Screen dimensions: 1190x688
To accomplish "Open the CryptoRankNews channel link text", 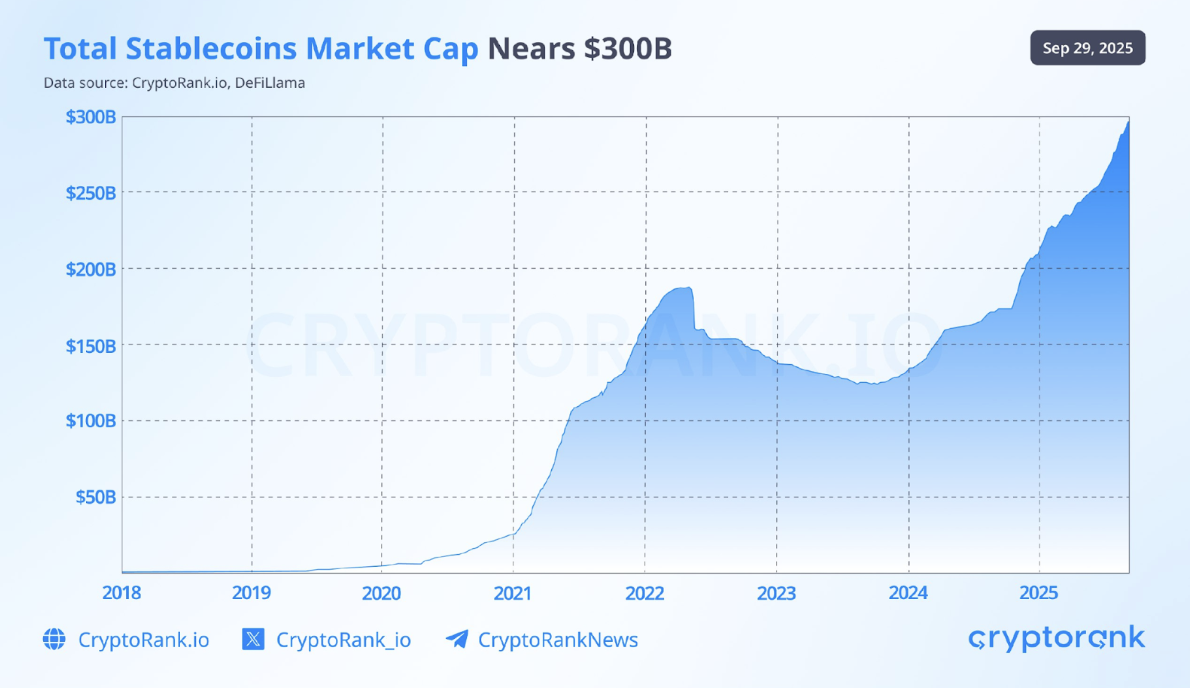I will pos(558,640).
